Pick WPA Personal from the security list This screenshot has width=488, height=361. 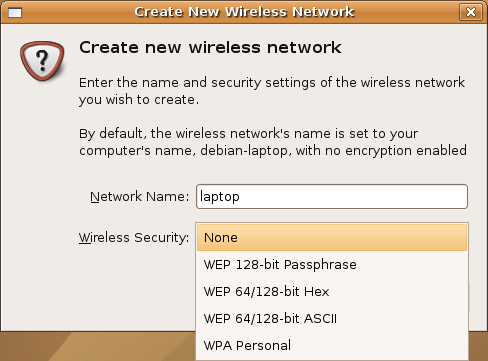pos(332,346)
